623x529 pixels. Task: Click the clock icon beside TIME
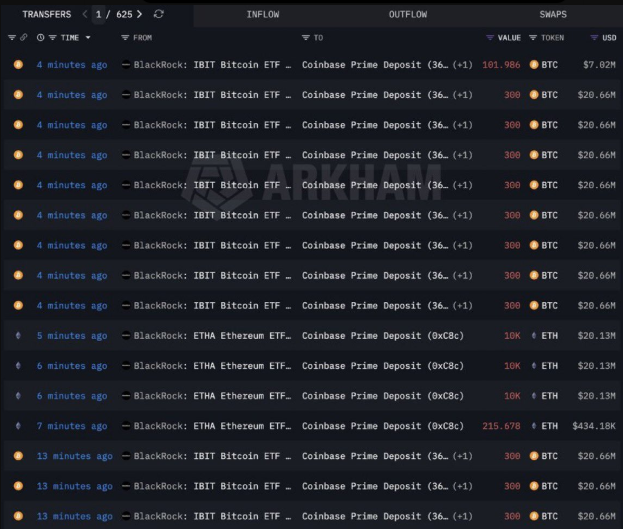click(x=41, y=38)
